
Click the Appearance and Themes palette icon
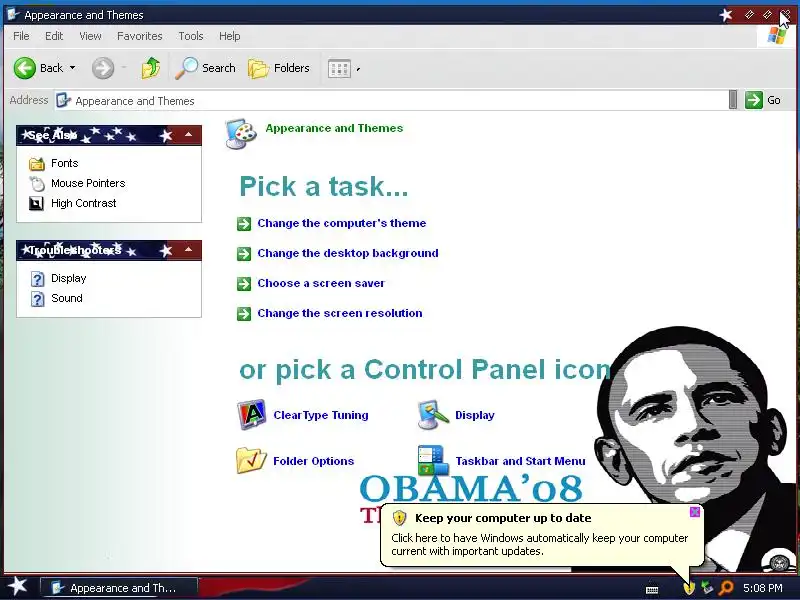241,134
